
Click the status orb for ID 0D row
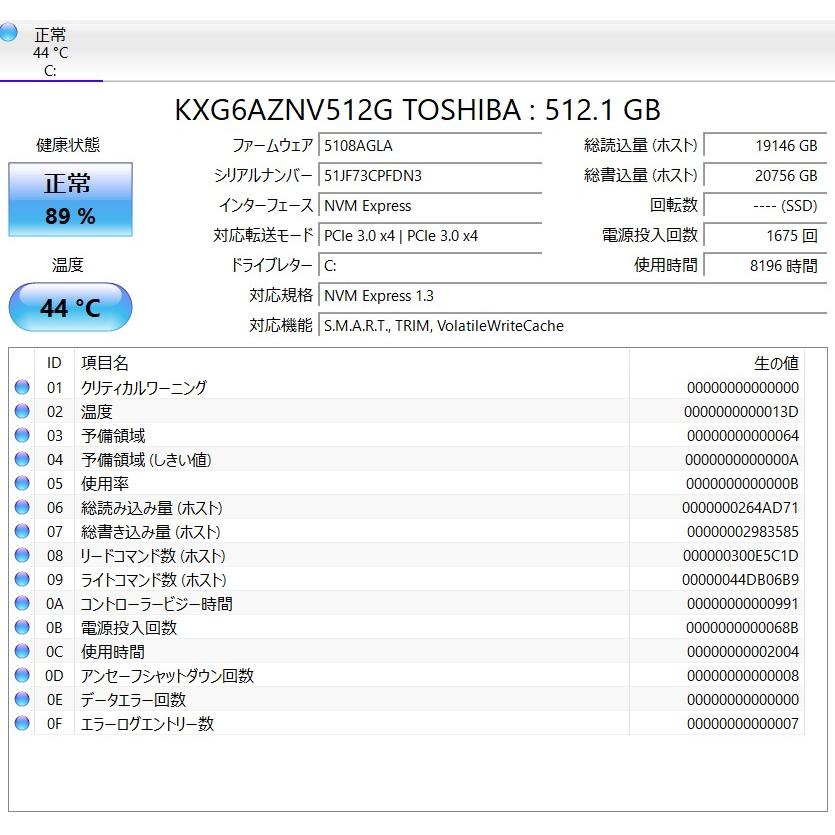click(x=22, y=675)
